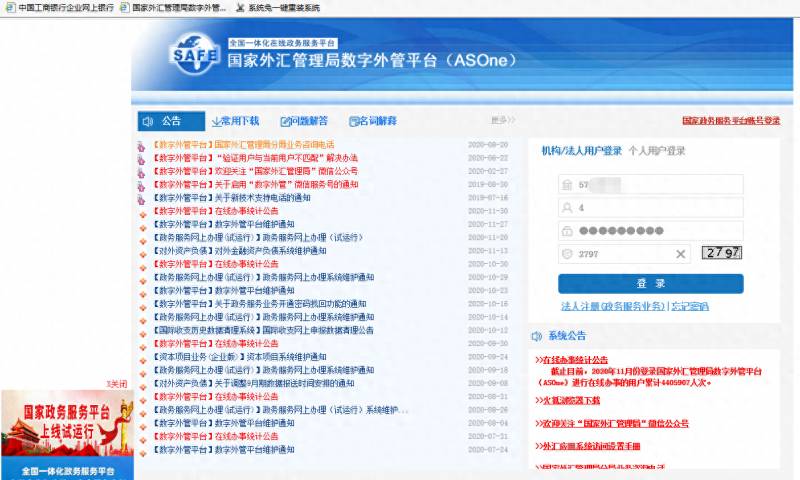Open 关于政务服务业务开通密码找回功能的通知
Viewport: 800px width, 480px height.
click(259, 304)
